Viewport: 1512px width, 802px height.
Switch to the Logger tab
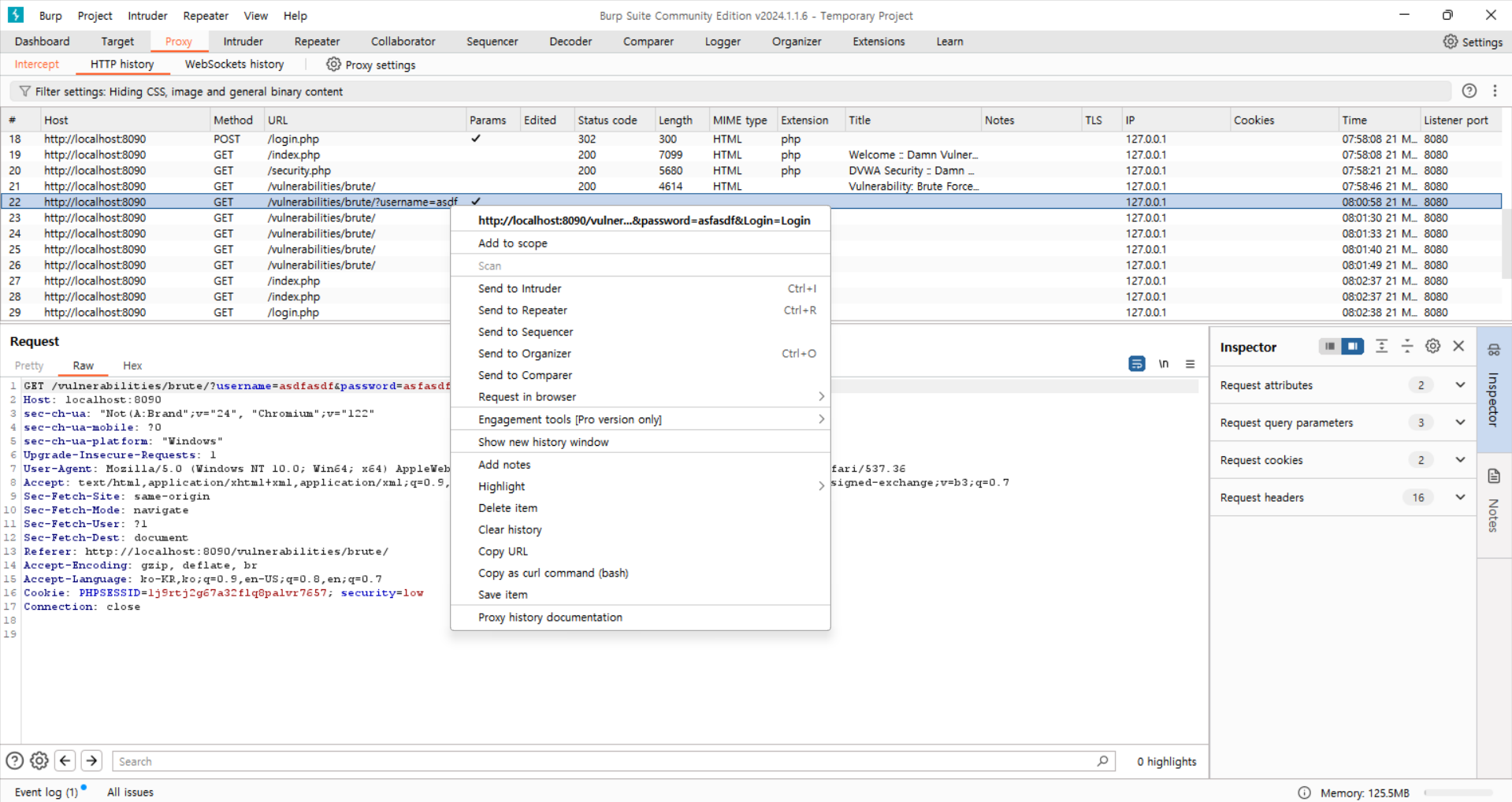(723, 42)
